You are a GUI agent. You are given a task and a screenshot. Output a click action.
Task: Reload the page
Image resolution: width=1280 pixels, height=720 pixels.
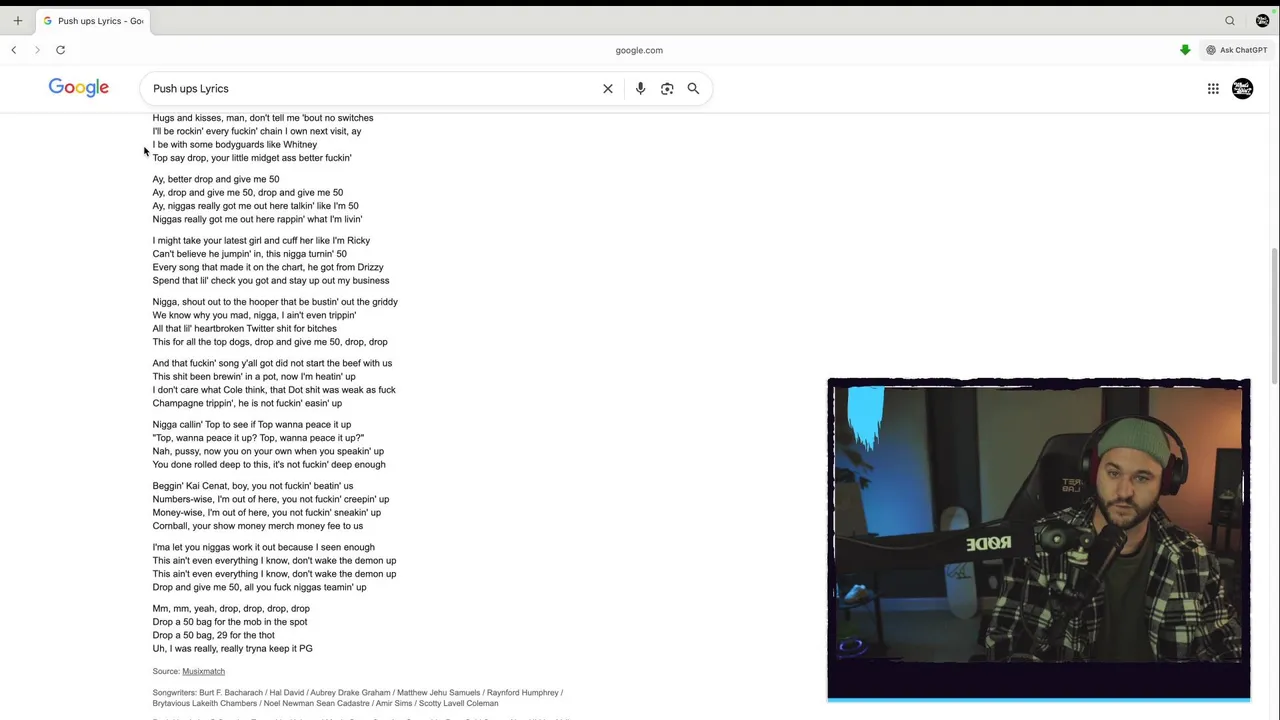click(x=60, y=50)
